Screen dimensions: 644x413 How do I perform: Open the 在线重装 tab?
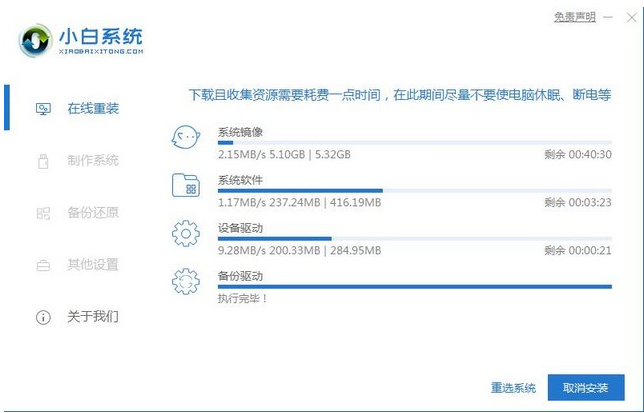click(x=92, y=108)
